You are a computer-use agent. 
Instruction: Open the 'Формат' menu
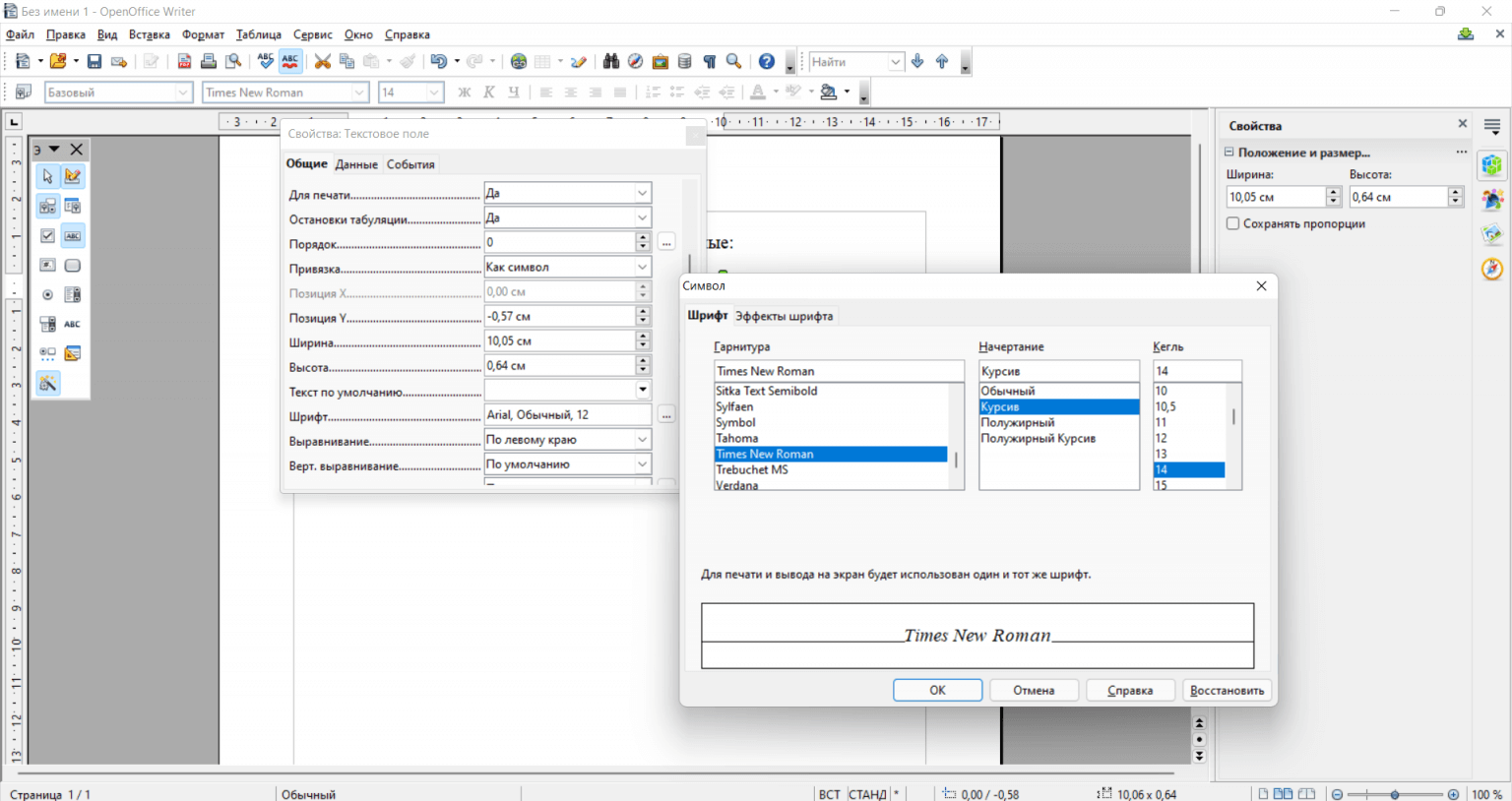(203, 34)
